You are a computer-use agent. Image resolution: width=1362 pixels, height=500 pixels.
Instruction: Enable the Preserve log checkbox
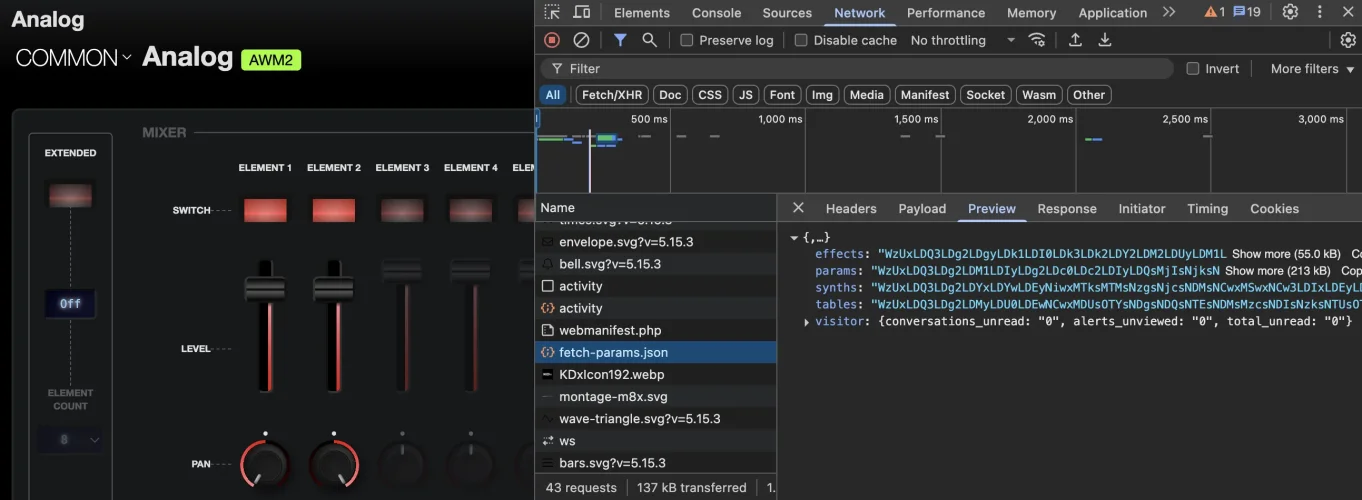click(687, 40)
